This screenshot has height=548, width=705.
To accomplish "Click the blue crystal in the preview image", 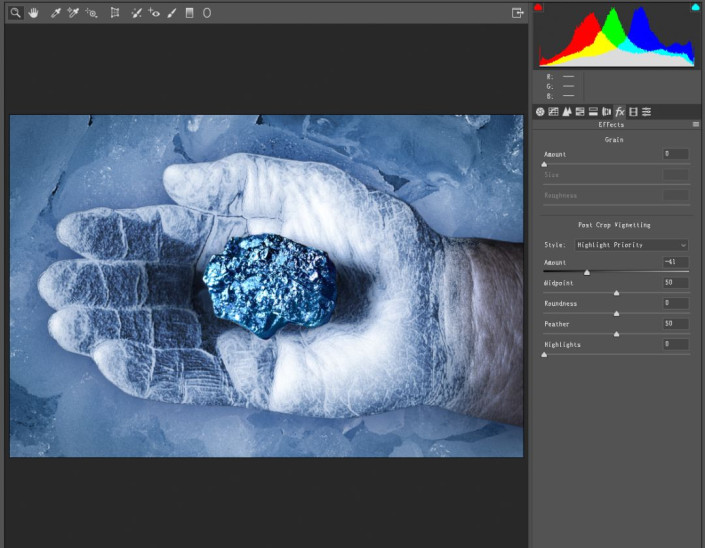I will pyautogui.click(x=270, y=285).
